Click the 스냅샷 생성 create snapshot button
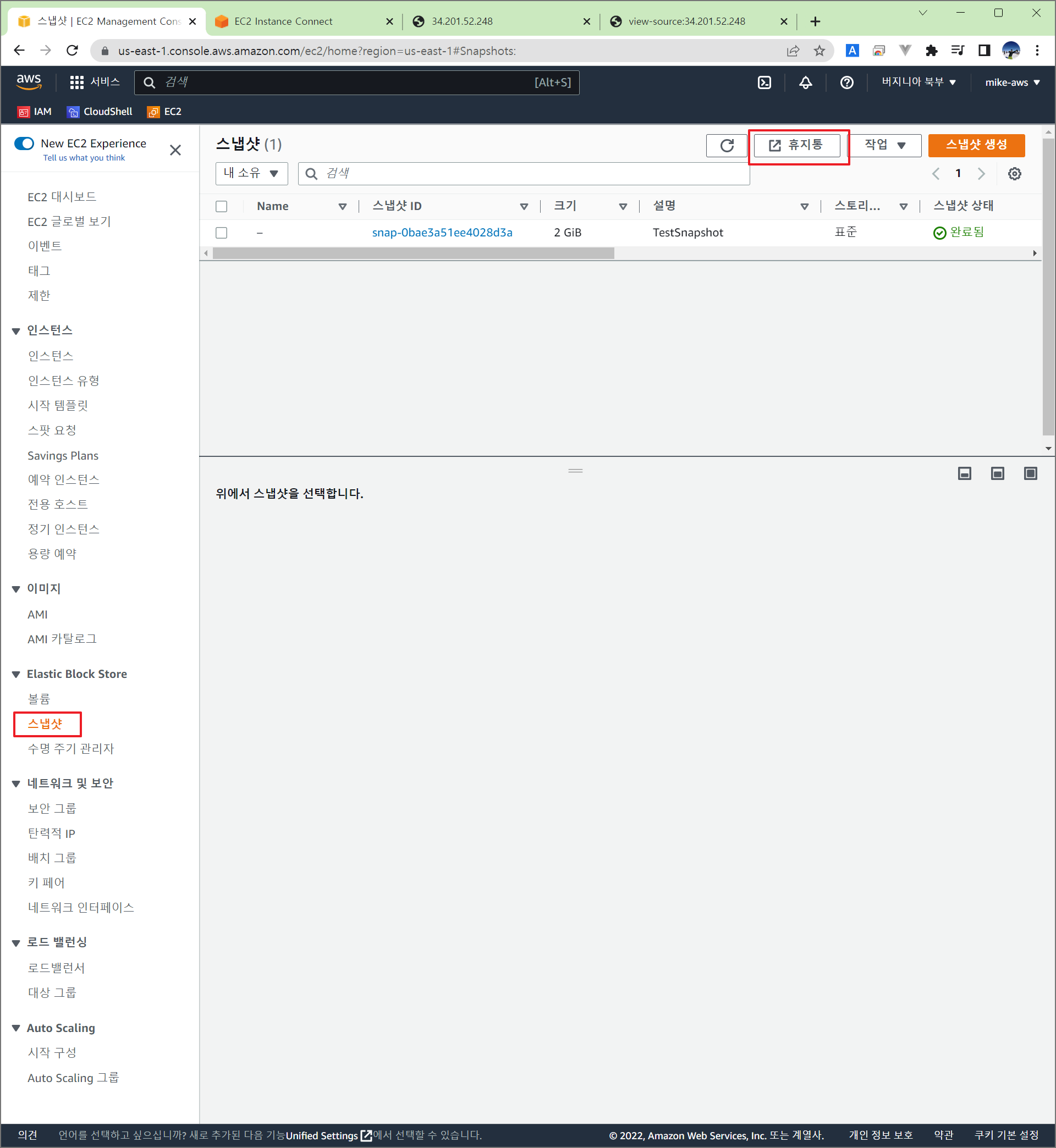The width and height of the screenshot is (1056, 1148). click(976, 145)
